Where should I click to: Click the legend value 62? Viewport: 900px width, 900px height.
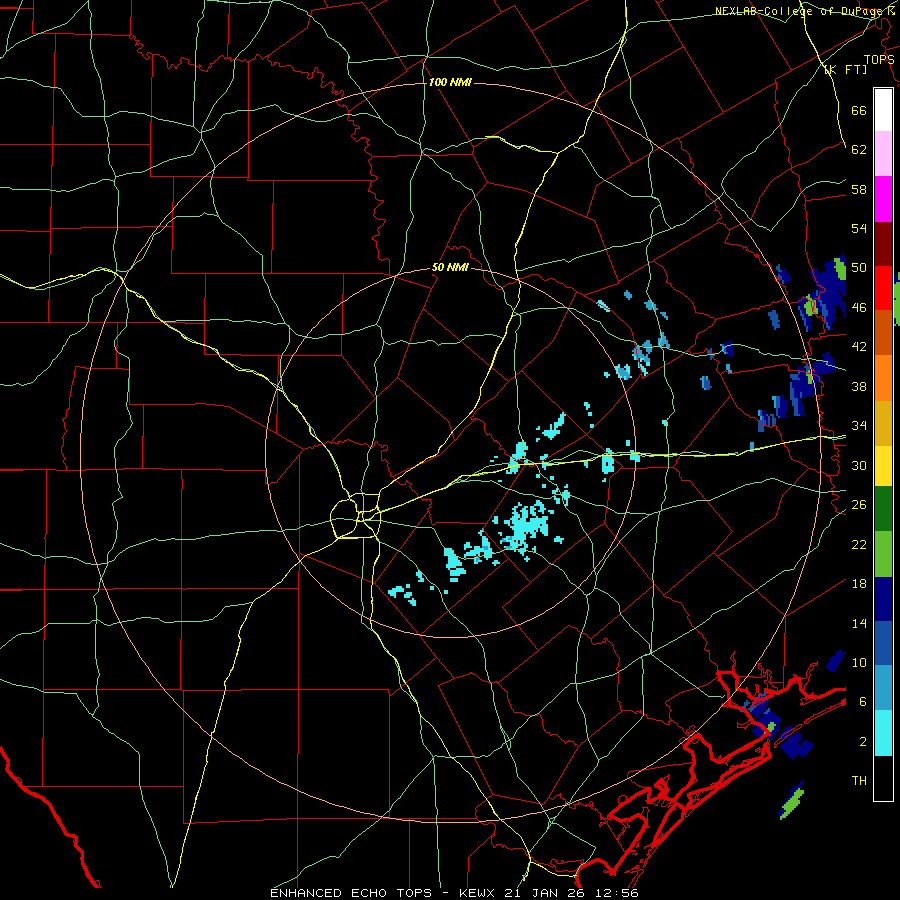click(x=859, y=150)
